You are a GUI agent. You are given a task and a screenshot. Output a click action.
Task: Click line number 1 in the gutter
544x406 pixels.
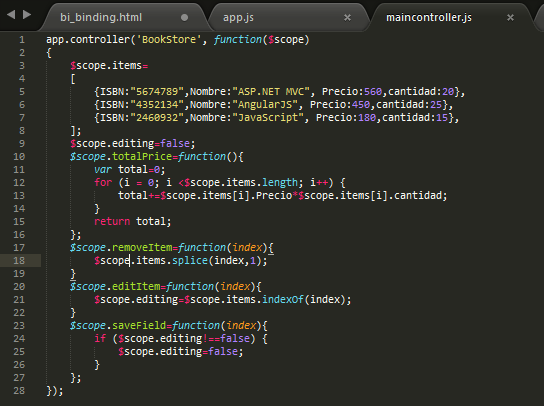click(22, 40)
